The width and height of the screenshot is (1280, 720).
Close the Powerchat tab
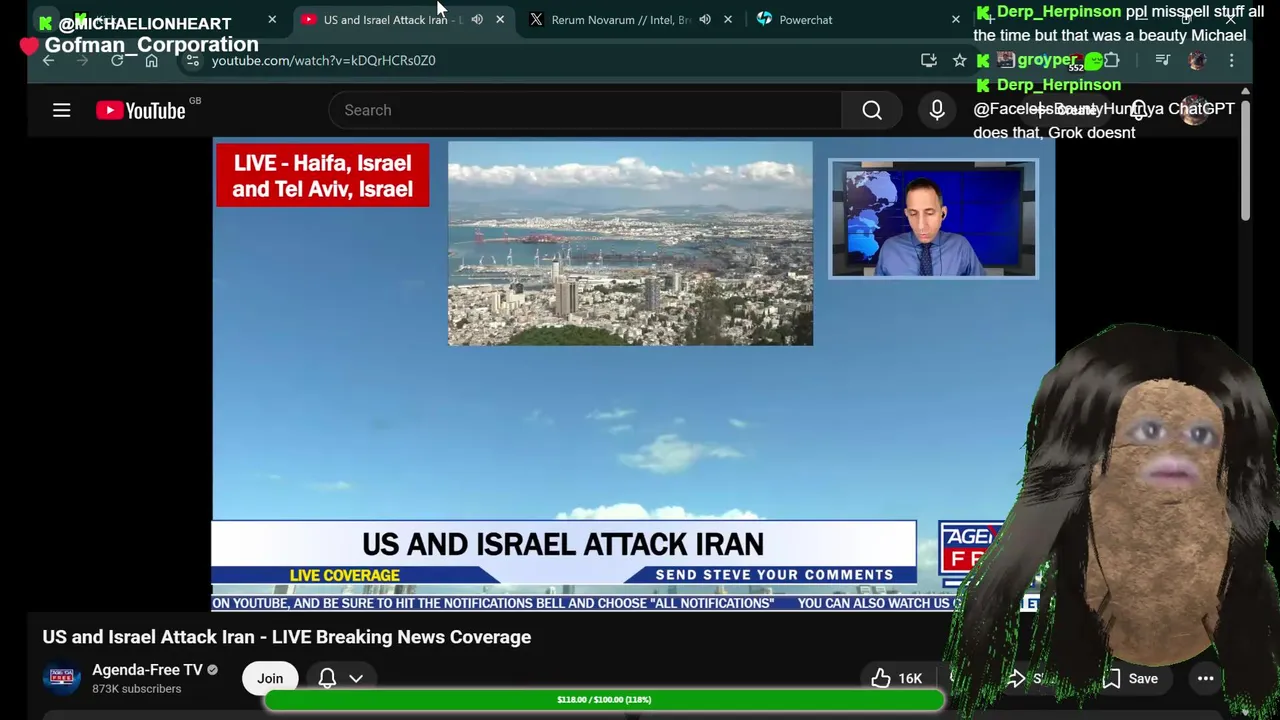[x=956, y=19]
